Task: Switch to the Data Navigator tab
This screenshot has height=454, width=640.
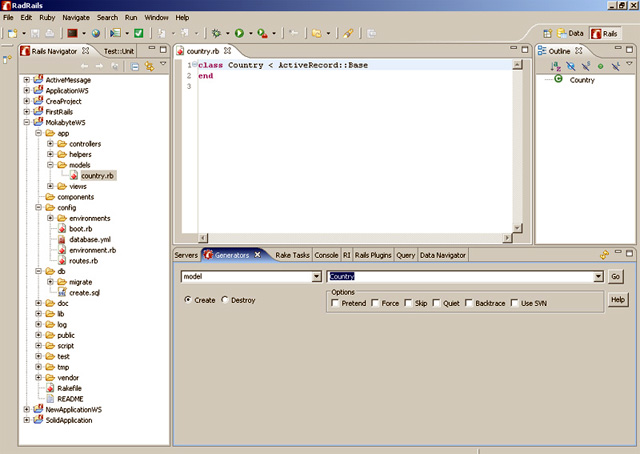Action: (x=442, y=255)
